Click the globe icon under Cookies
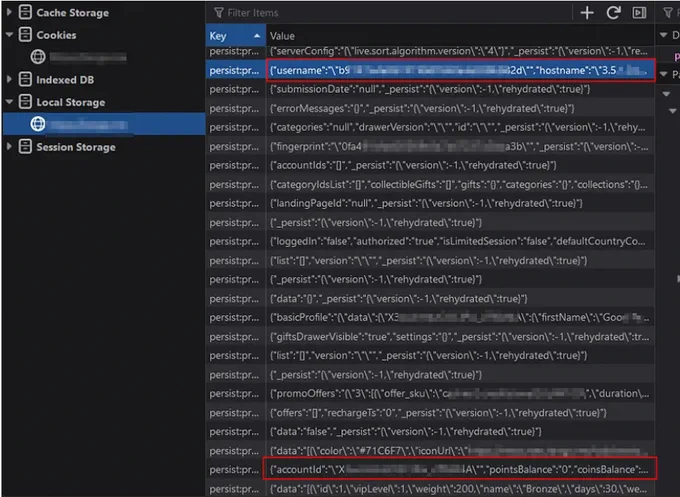Image resolution: width=680 pixels, height=497 pixels. pyautogui.click(x=38, y=57)
